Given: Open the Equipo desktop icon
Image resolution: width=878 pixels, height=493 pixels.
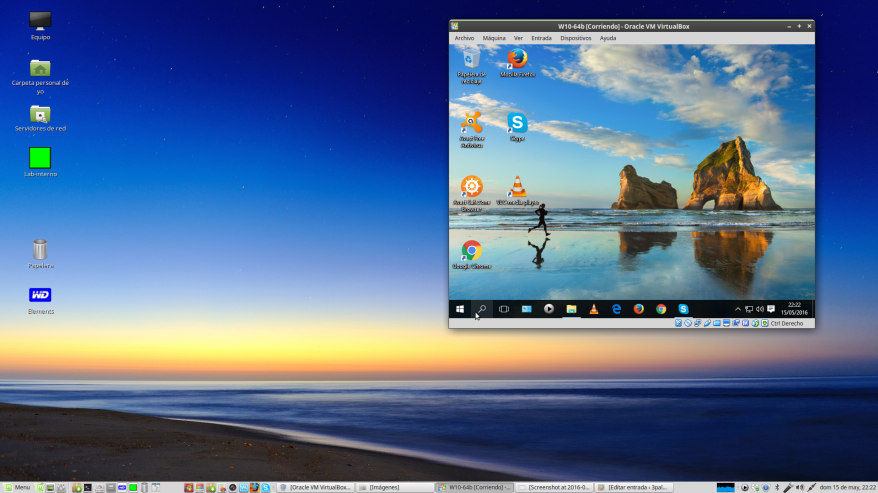Looking at the screenshot, I should (40, 26).
